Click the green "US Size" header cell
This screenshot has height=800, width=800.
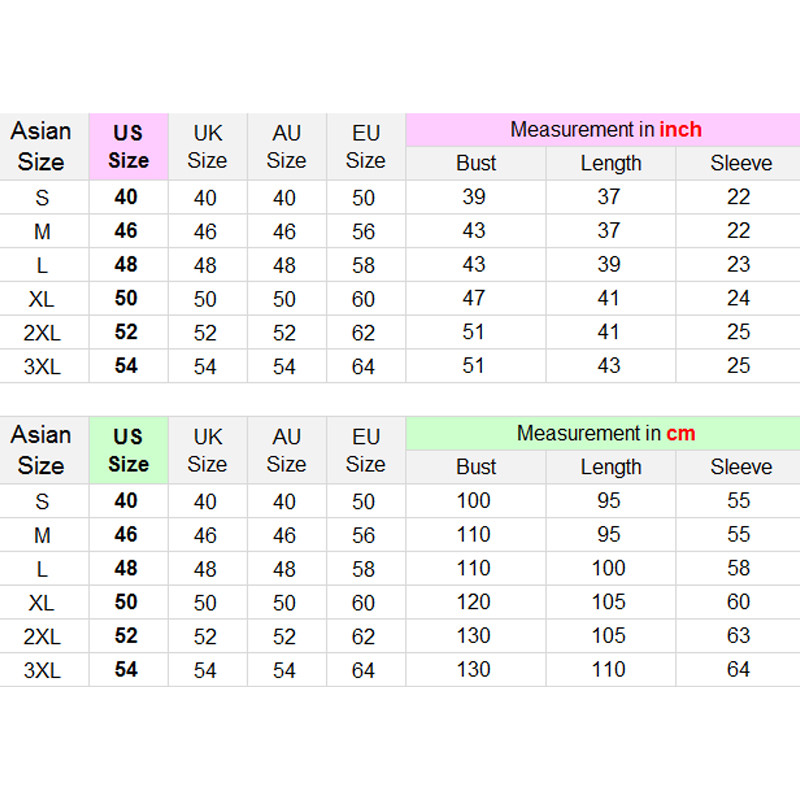129,451
